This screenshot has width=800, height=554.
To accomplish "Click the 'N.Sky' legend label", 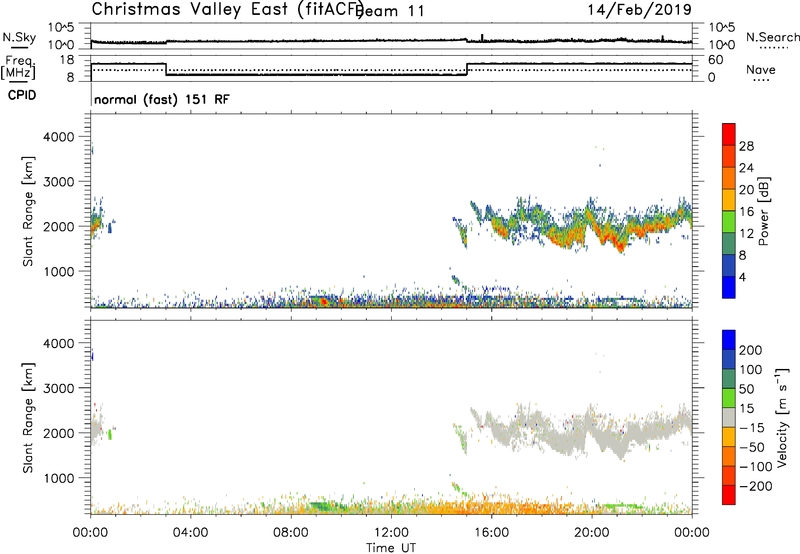I will 19,37.
